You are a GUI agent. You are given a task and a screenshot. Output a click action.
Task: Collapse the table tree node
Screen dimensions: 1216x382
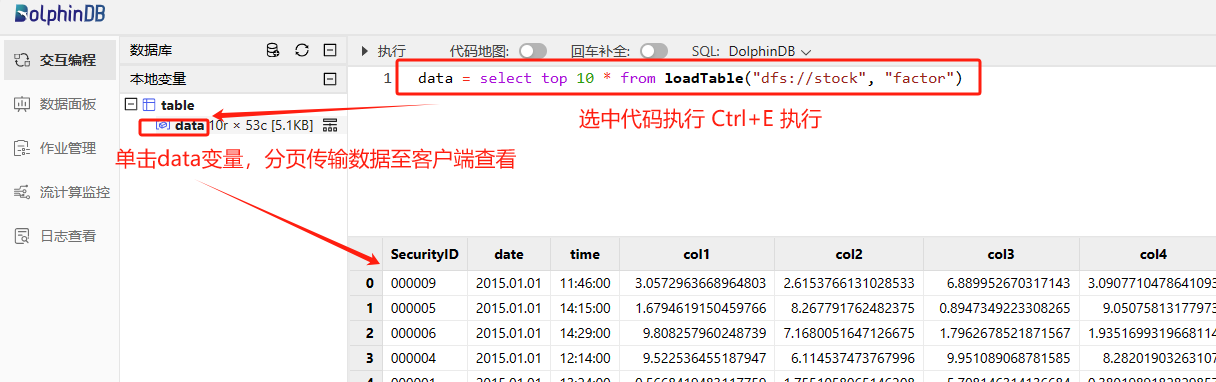click(129, 104)
